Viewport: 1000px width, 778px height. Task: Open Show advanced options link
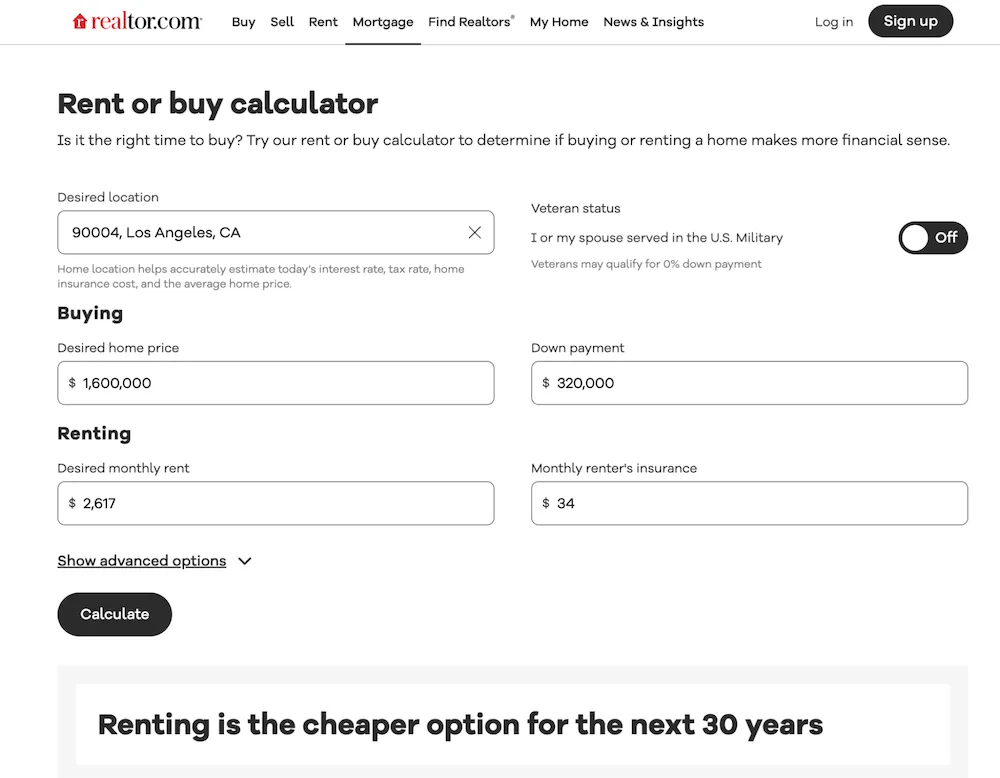(142, 561)
